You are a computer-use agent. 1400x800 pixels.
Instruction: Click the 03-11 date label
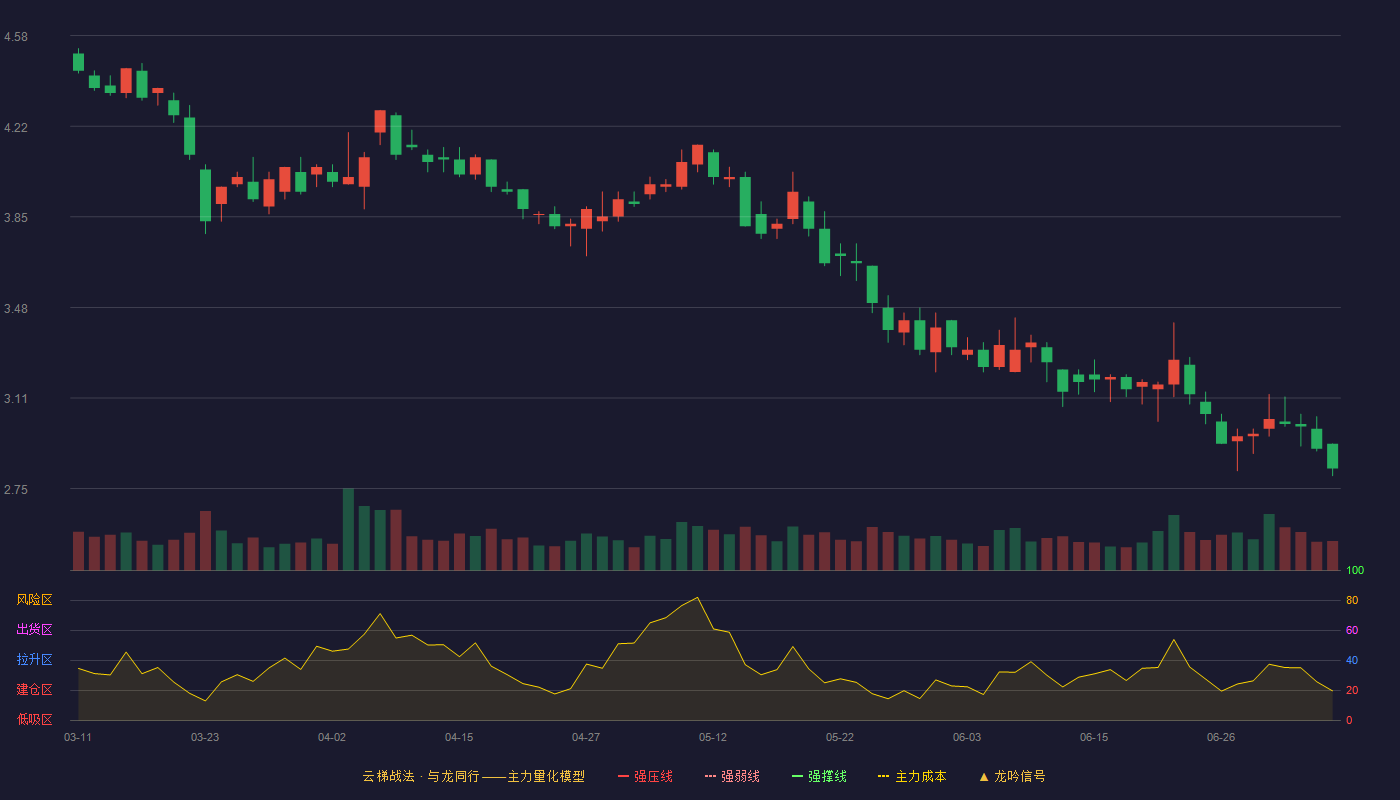(78, 737)
